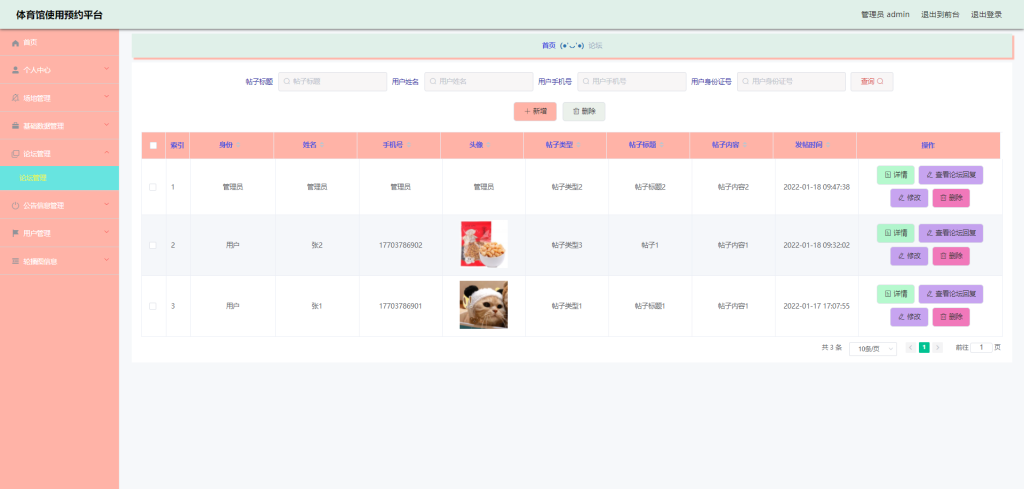Sort the table by 身份 column arrows
Image resolution: width=1024 pixels, height=489 pixels.
click(238, 145)
